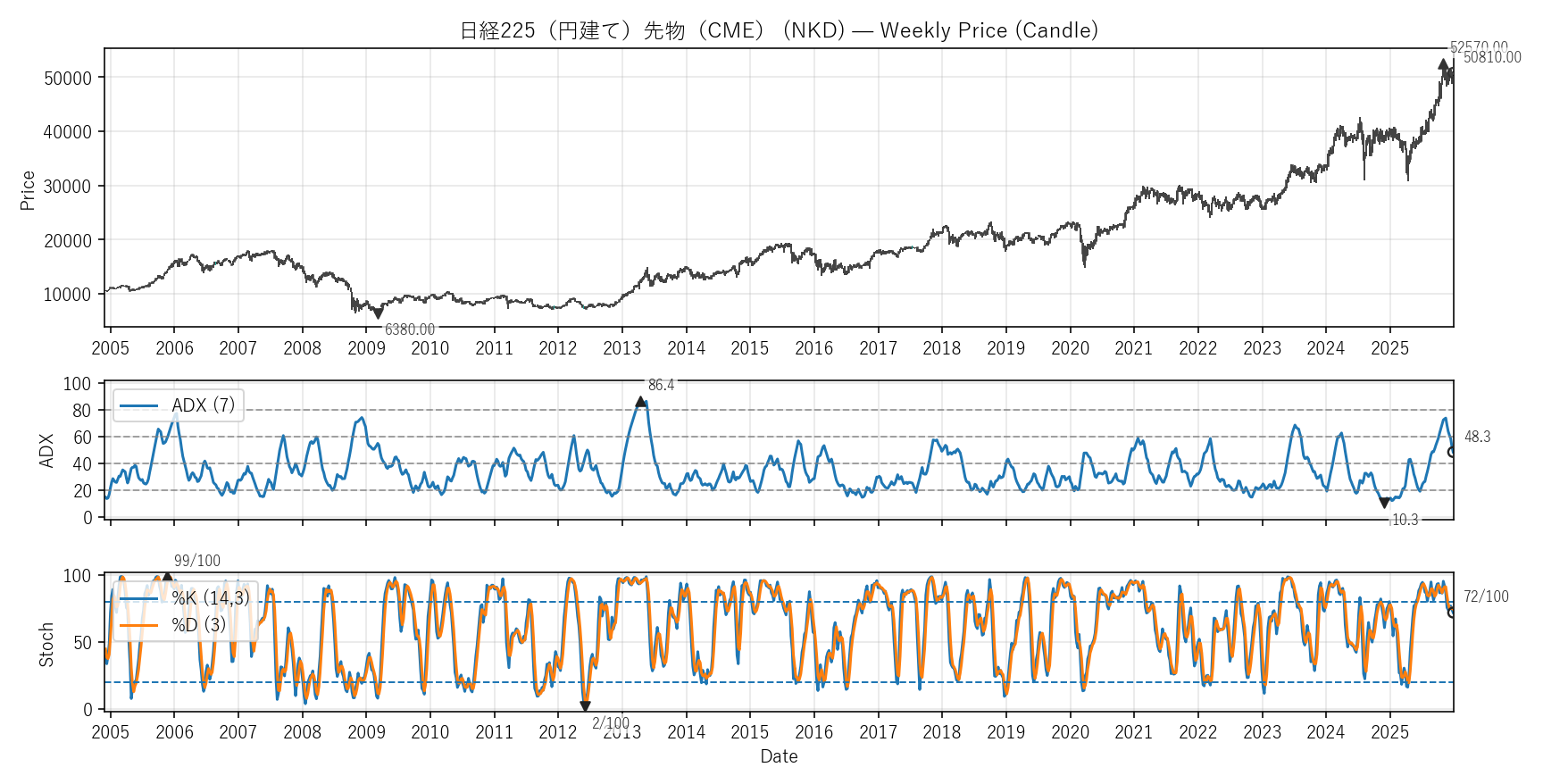Click the 50810.00 last price annotation

pos(1492,57)
